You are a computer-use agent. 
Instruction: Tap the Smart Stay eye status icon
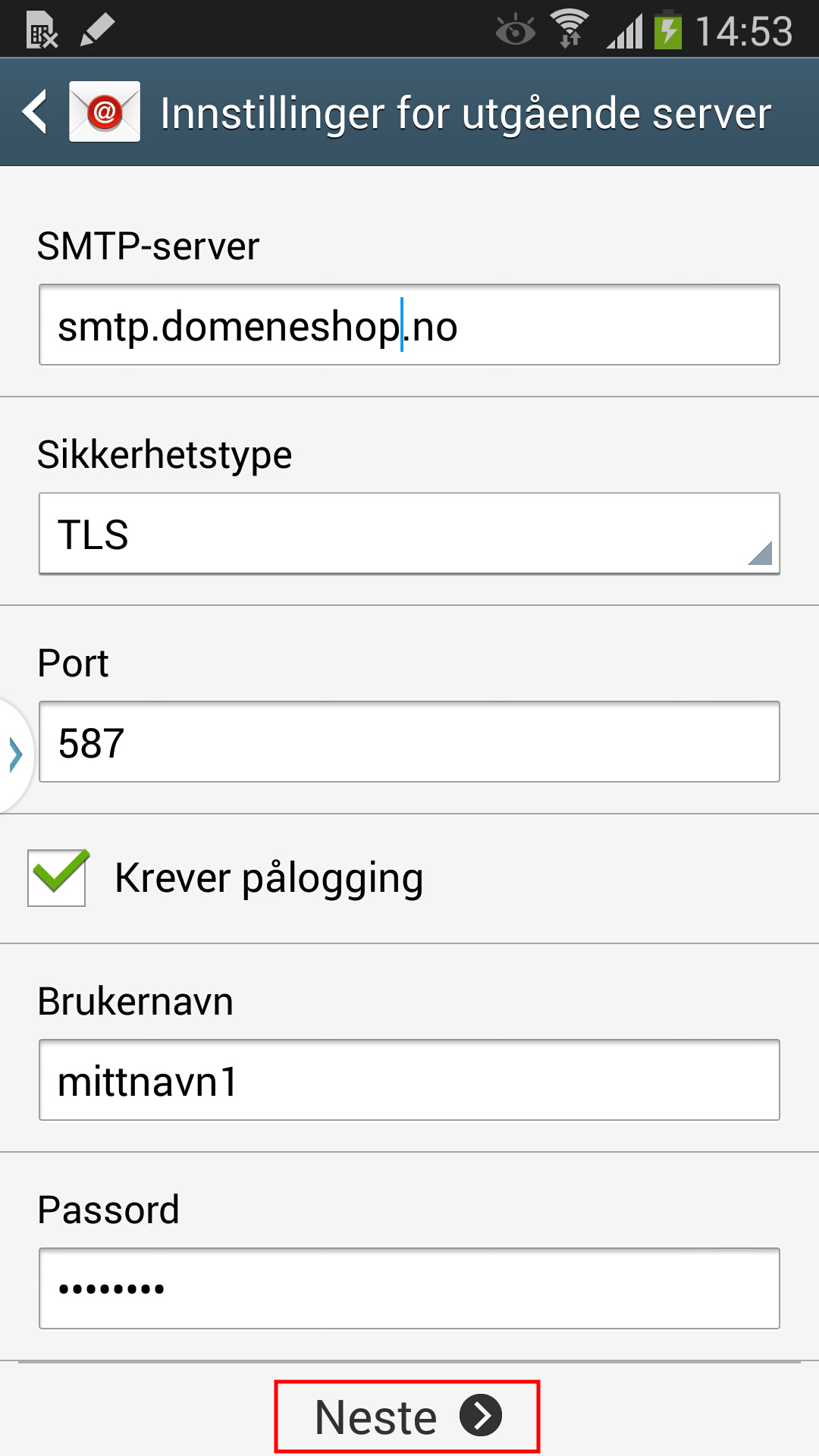click(516, 31)
